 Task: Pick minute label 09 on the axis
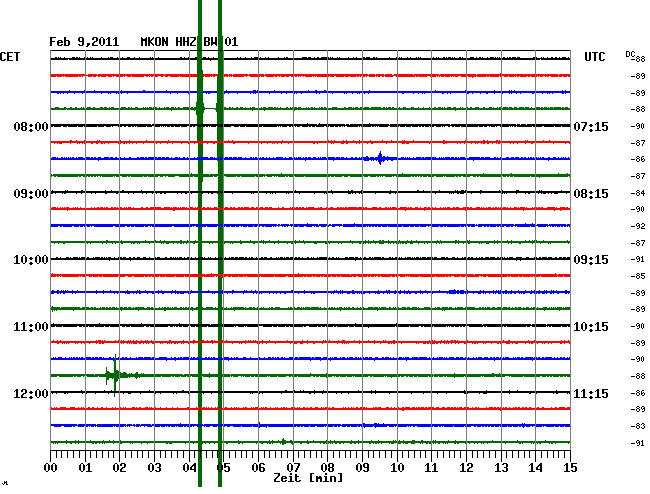pyautogui.click(x=362, y=468)
